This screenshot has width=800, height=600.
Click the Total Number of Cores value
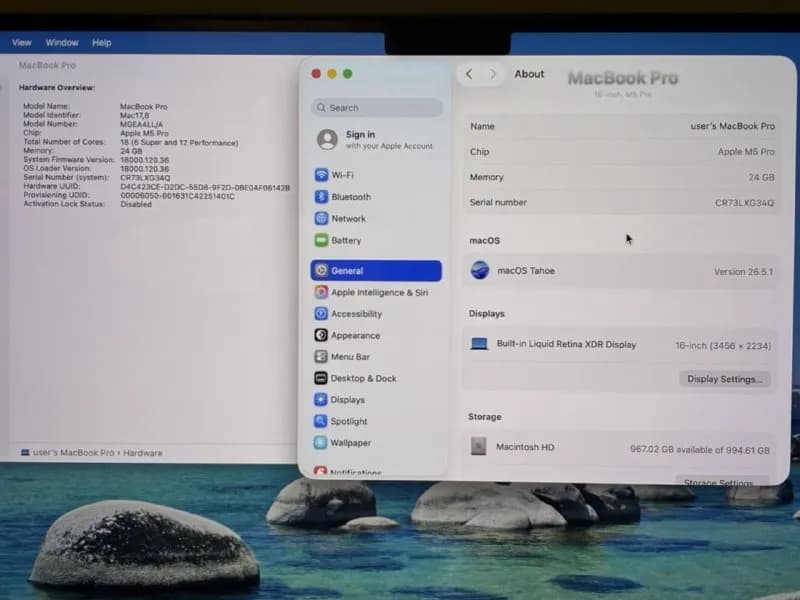click(x=179, y=142)
